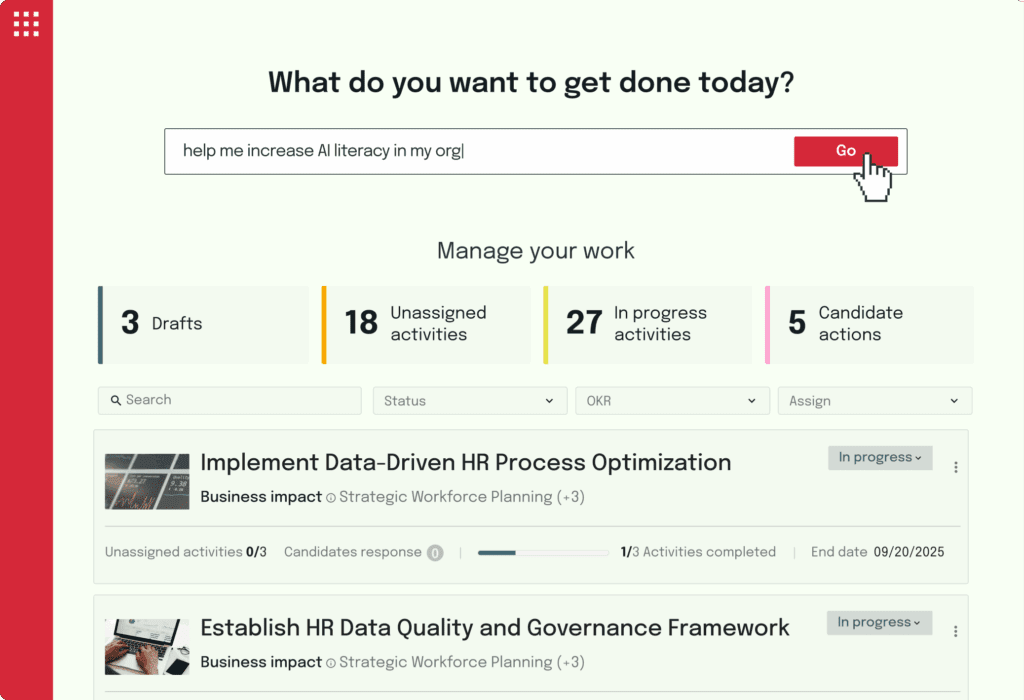
Task: Click info icon beside second Strategic Workforce Planning
Action: (x=331, y=662)
